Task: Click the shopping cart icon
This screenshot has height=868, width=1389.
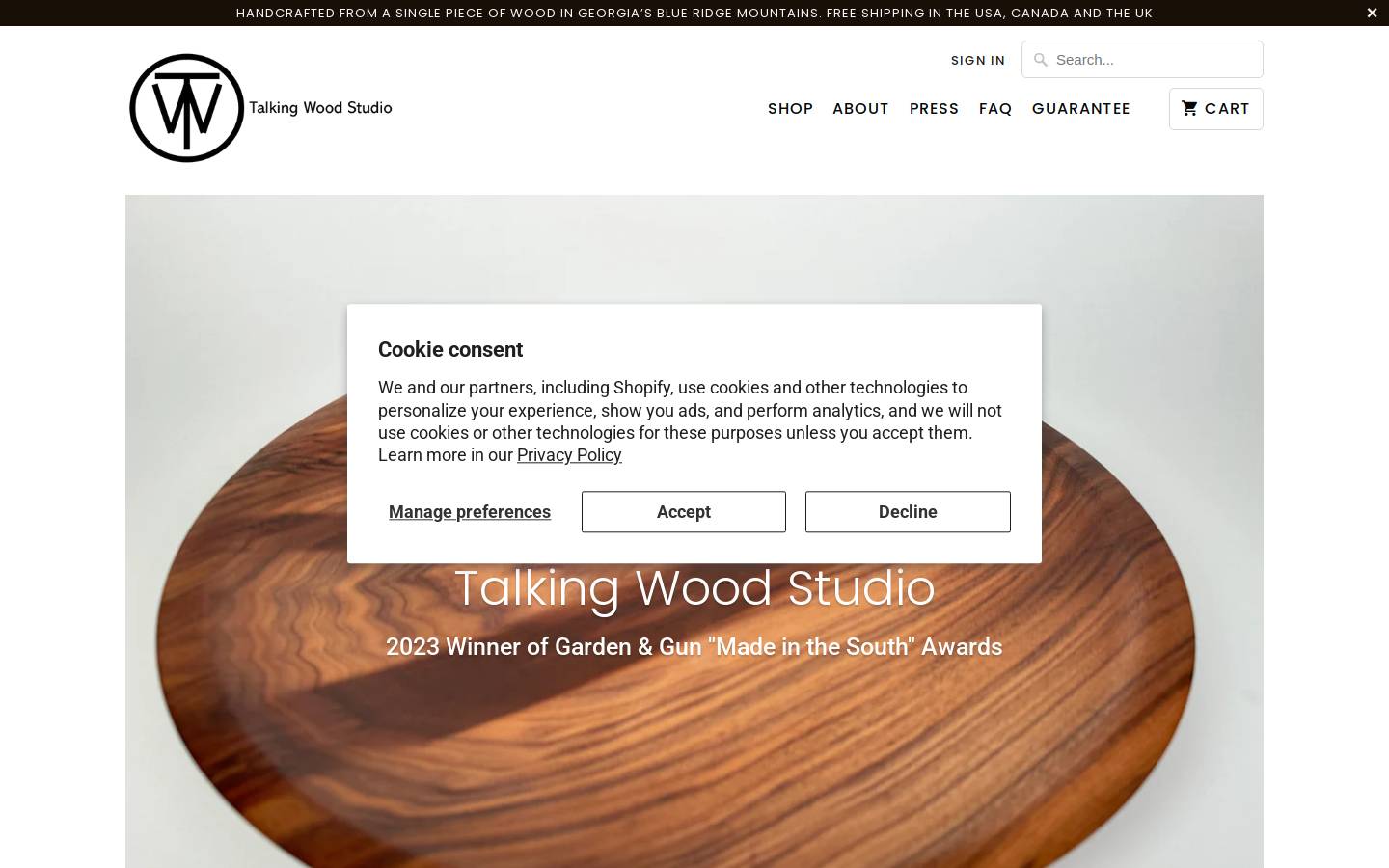Action: (1189, 108)
